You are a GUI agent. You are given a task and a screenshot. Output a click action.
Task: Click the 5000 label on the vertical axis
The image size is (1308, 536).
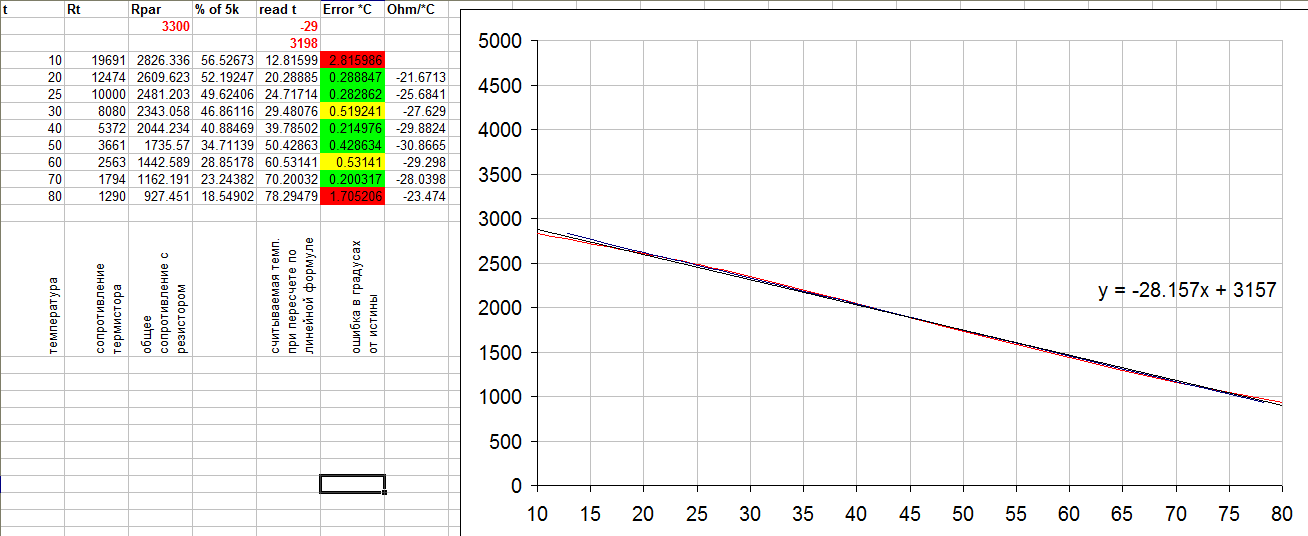[x=500, y=42]
